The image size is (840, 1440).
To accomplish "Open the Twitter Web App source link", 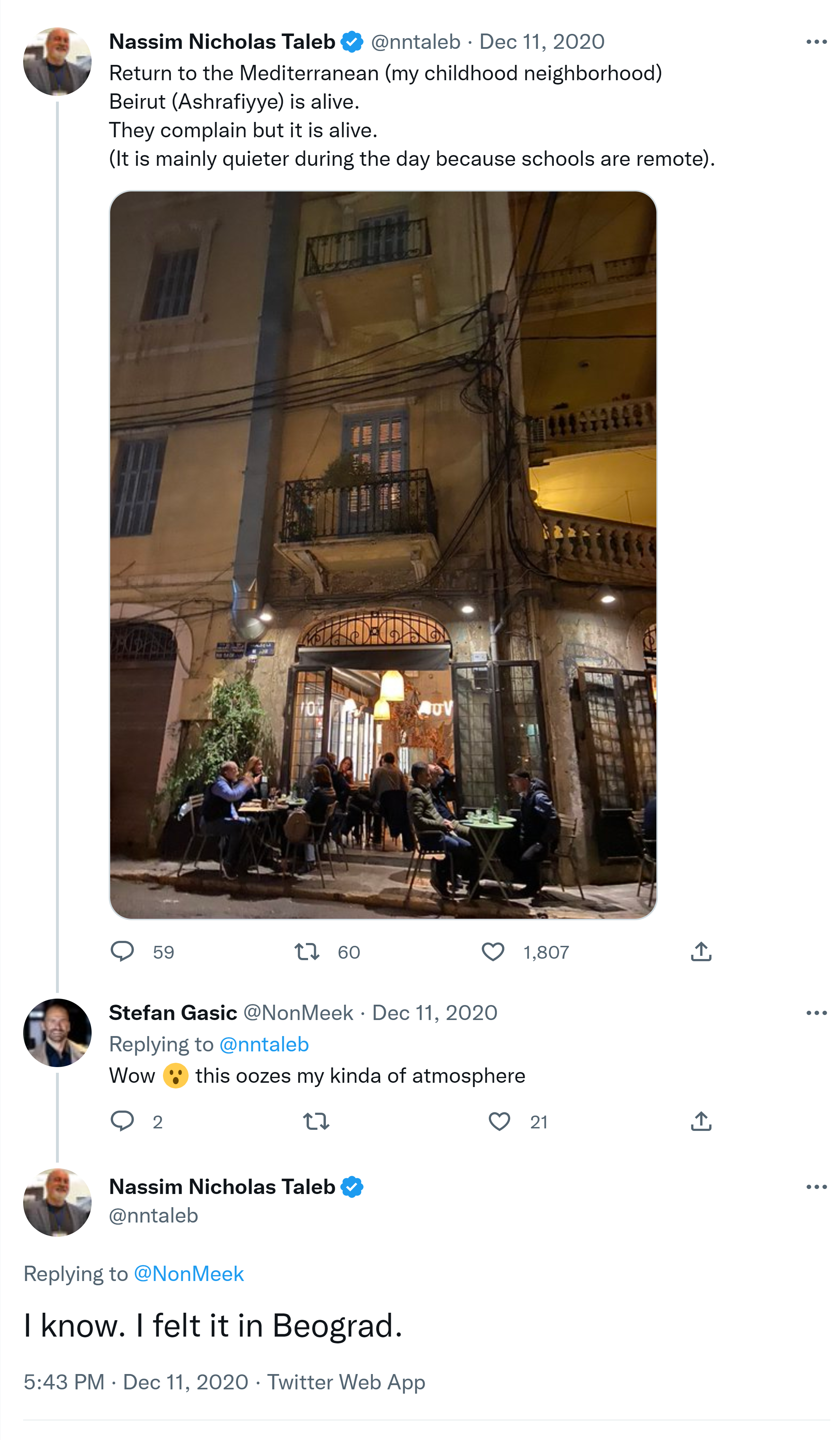I will click(x=346, y=1382).
